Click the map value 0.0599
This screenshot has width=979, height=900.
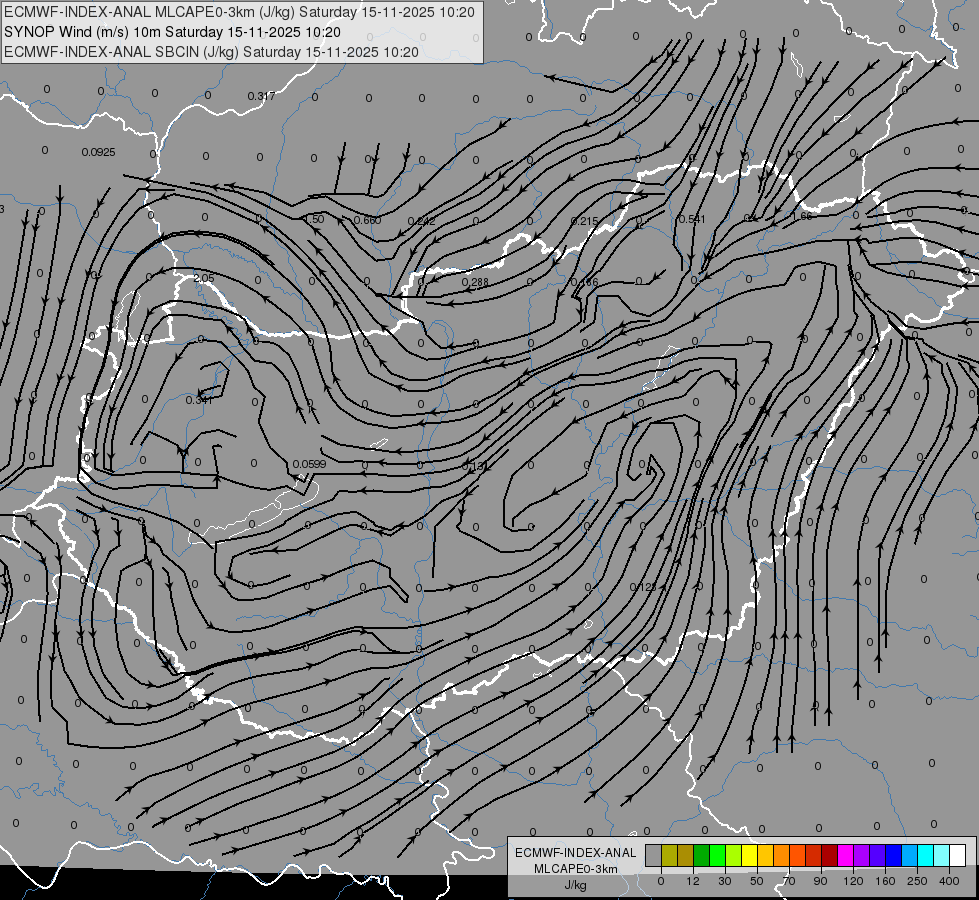click(309, 464)
